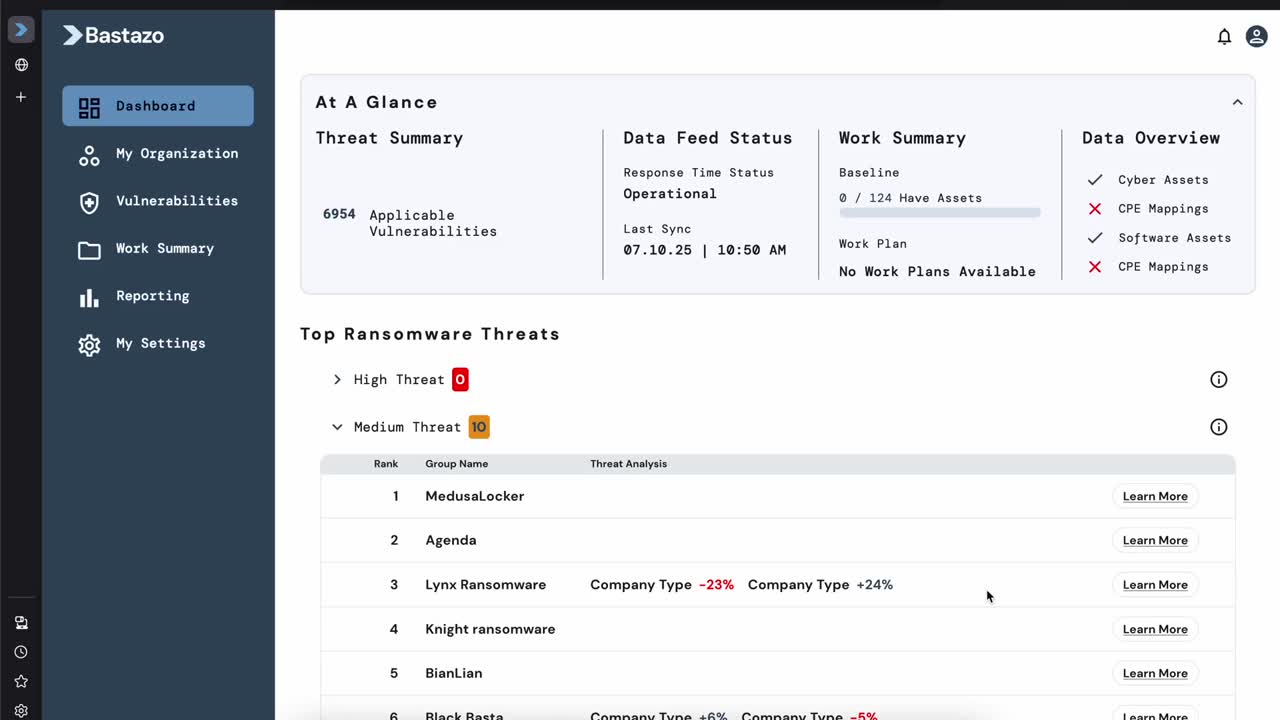Click the Rank column header
1280x720 pixels.
[386, 464]
